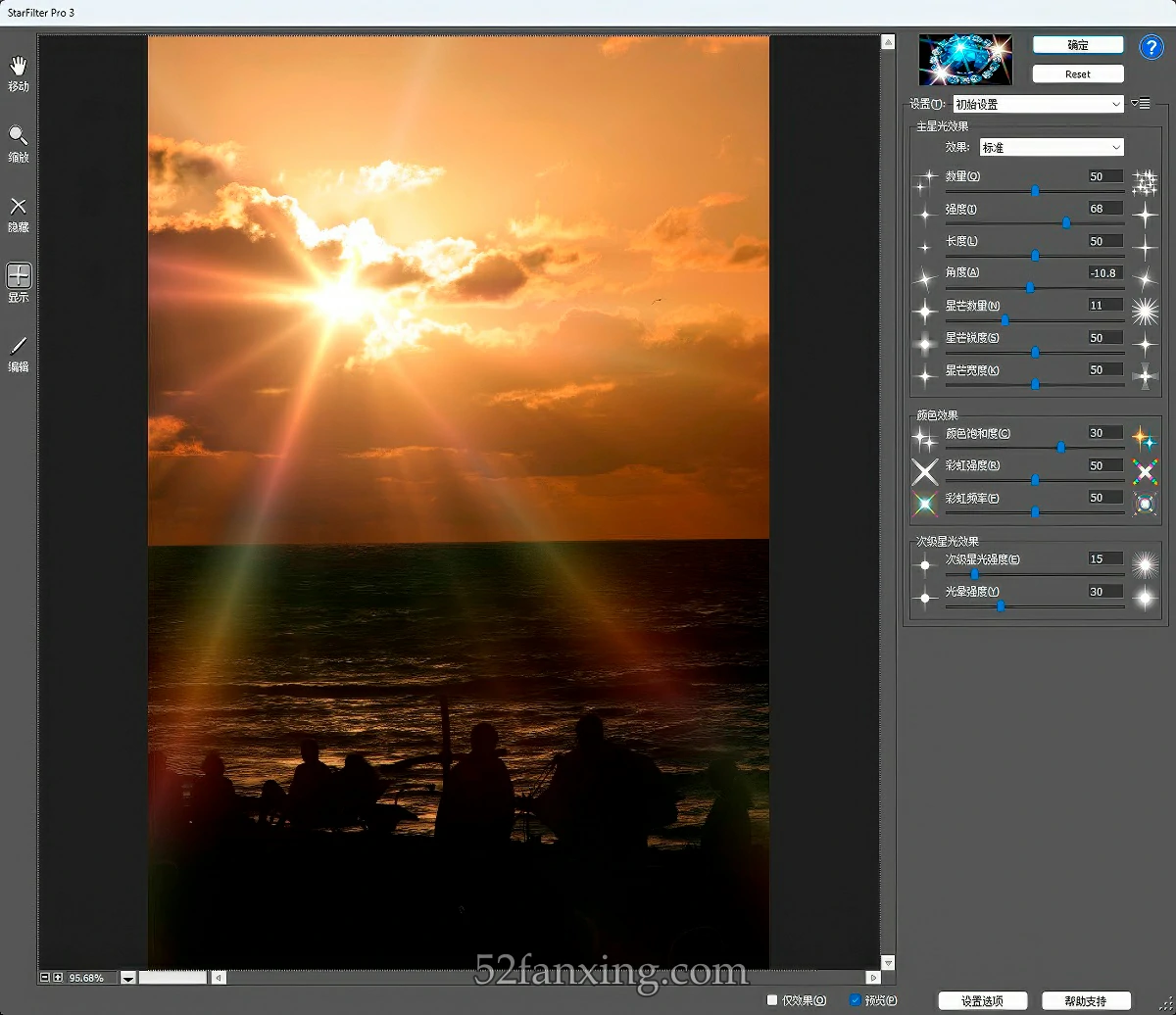The image size is (1176, 1015).
Task: Click the 长度 slider handle
Action: (x=1035, y=256)
